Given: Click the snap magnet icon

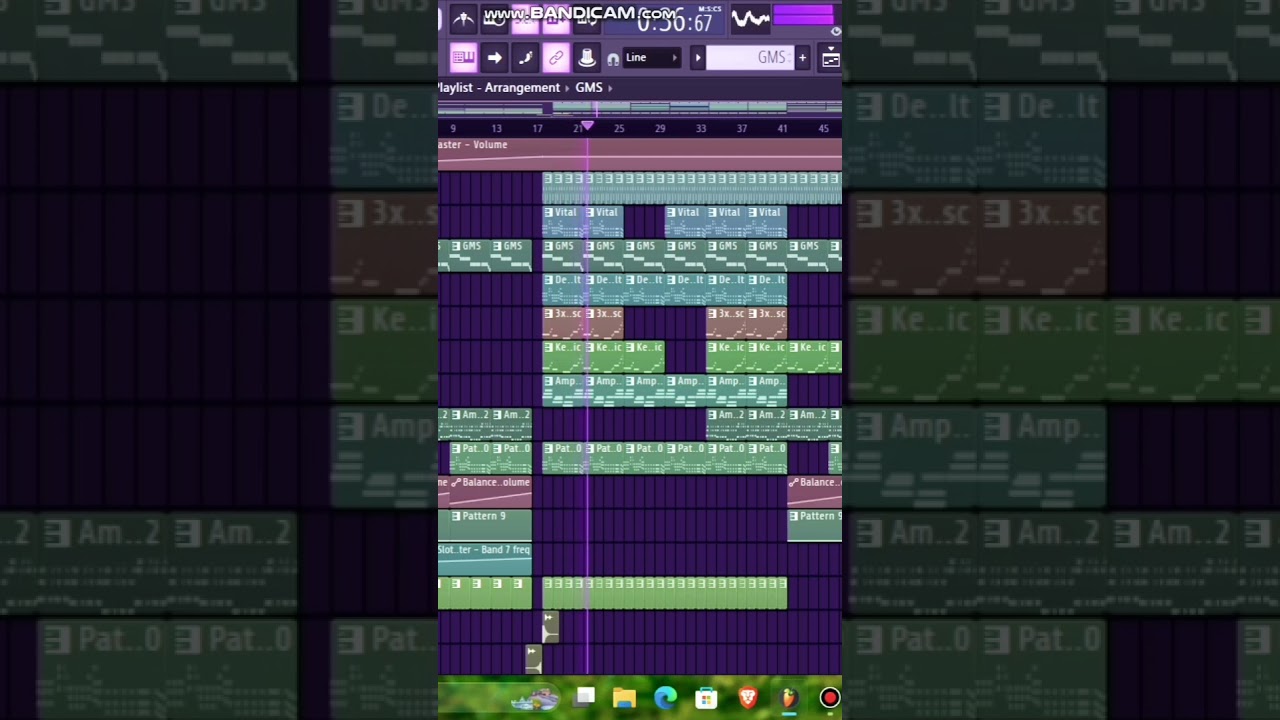Looking at the screenshot, I should pos(613,59).
